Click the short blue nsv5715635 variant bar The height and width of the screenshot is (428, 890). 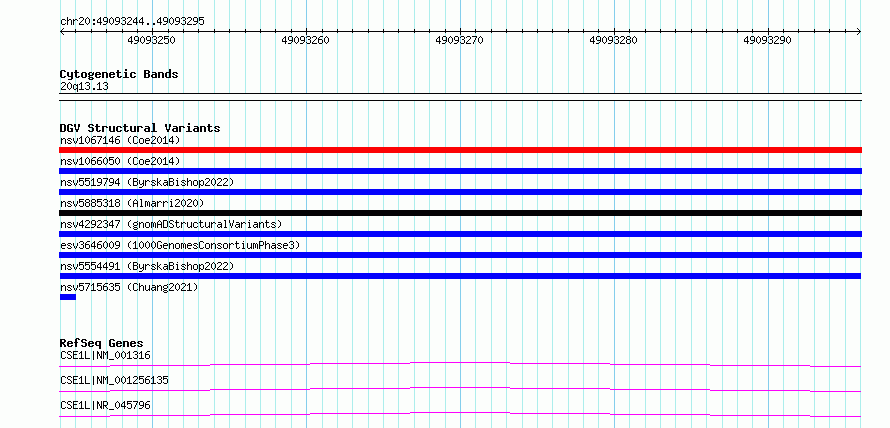click(x=68, y=297)
